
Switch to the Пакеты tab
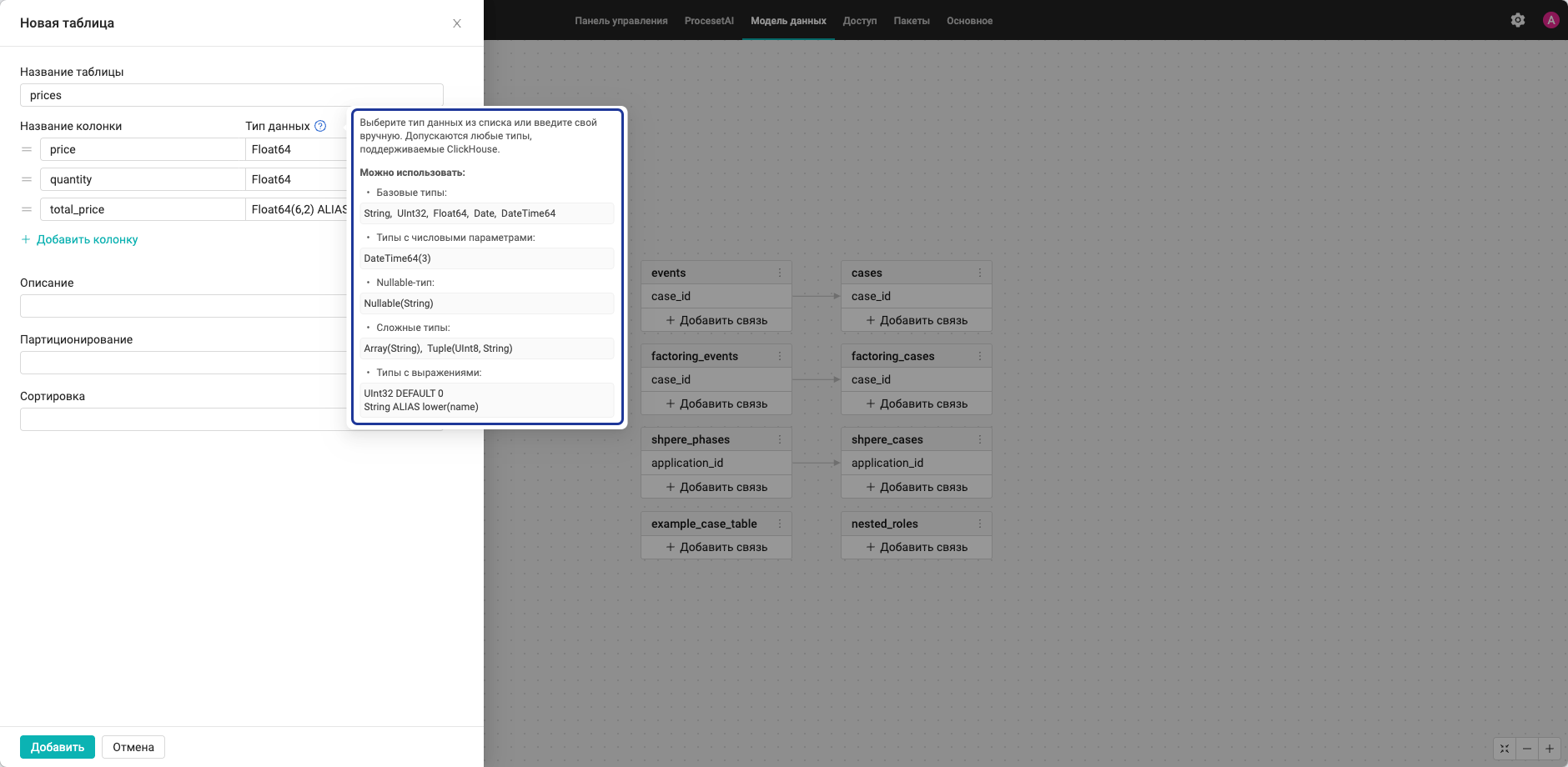[x=912, y=21]
